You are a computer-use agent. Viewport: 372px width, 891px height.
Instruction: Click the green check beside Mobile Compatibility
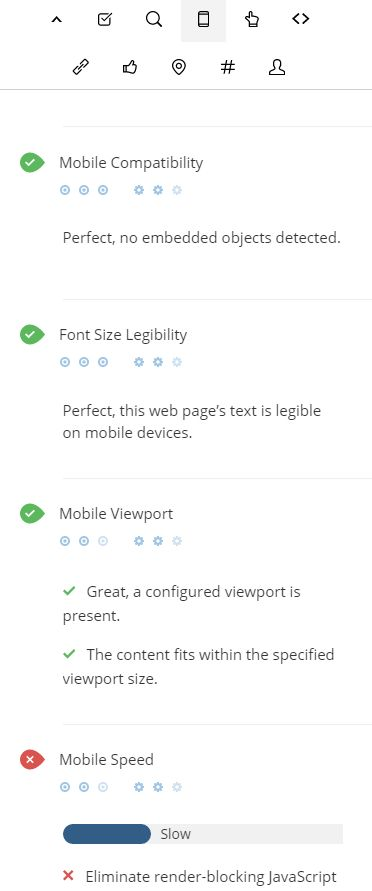32,163
